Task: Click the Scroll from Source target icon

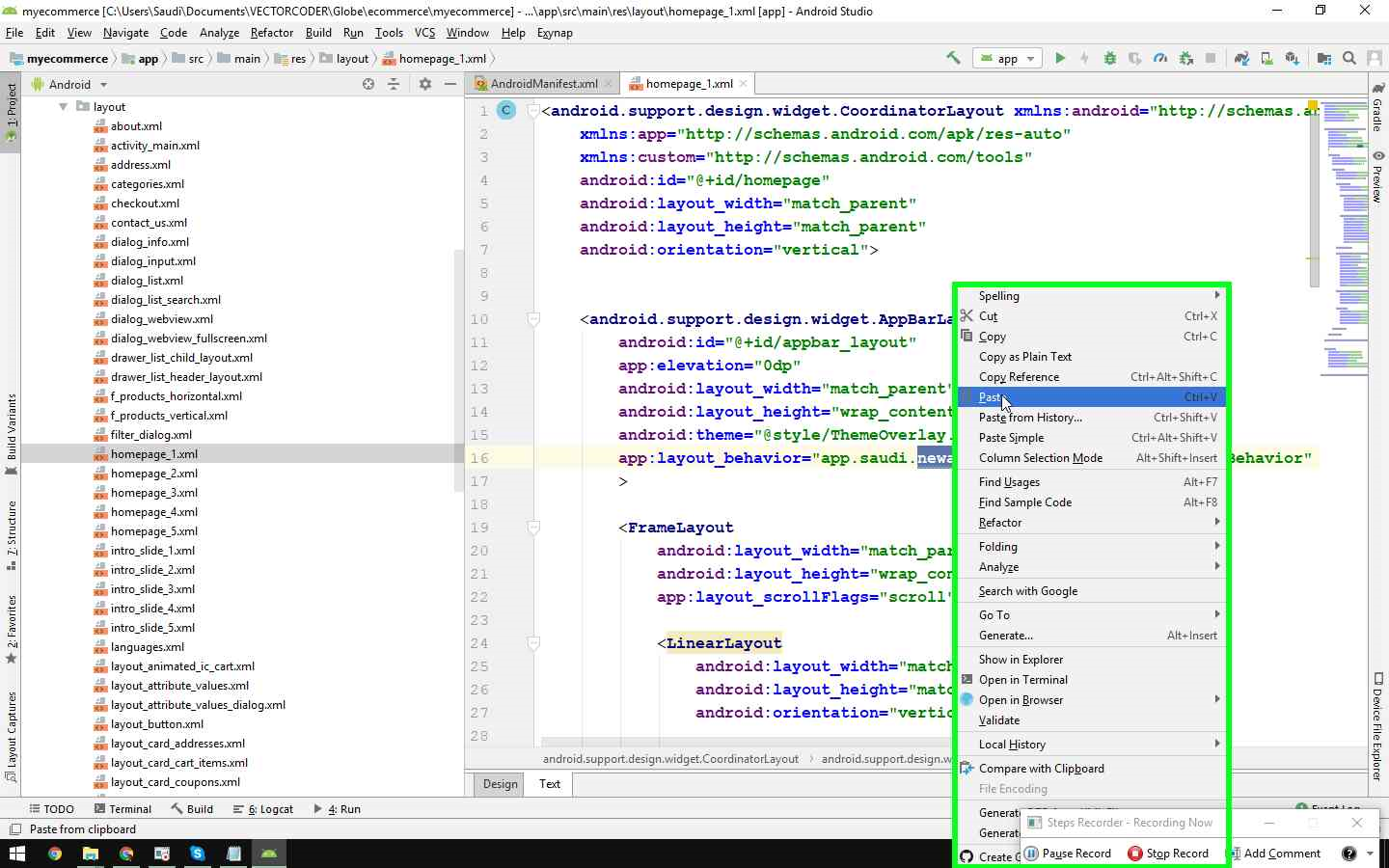Action: (368, 84)
